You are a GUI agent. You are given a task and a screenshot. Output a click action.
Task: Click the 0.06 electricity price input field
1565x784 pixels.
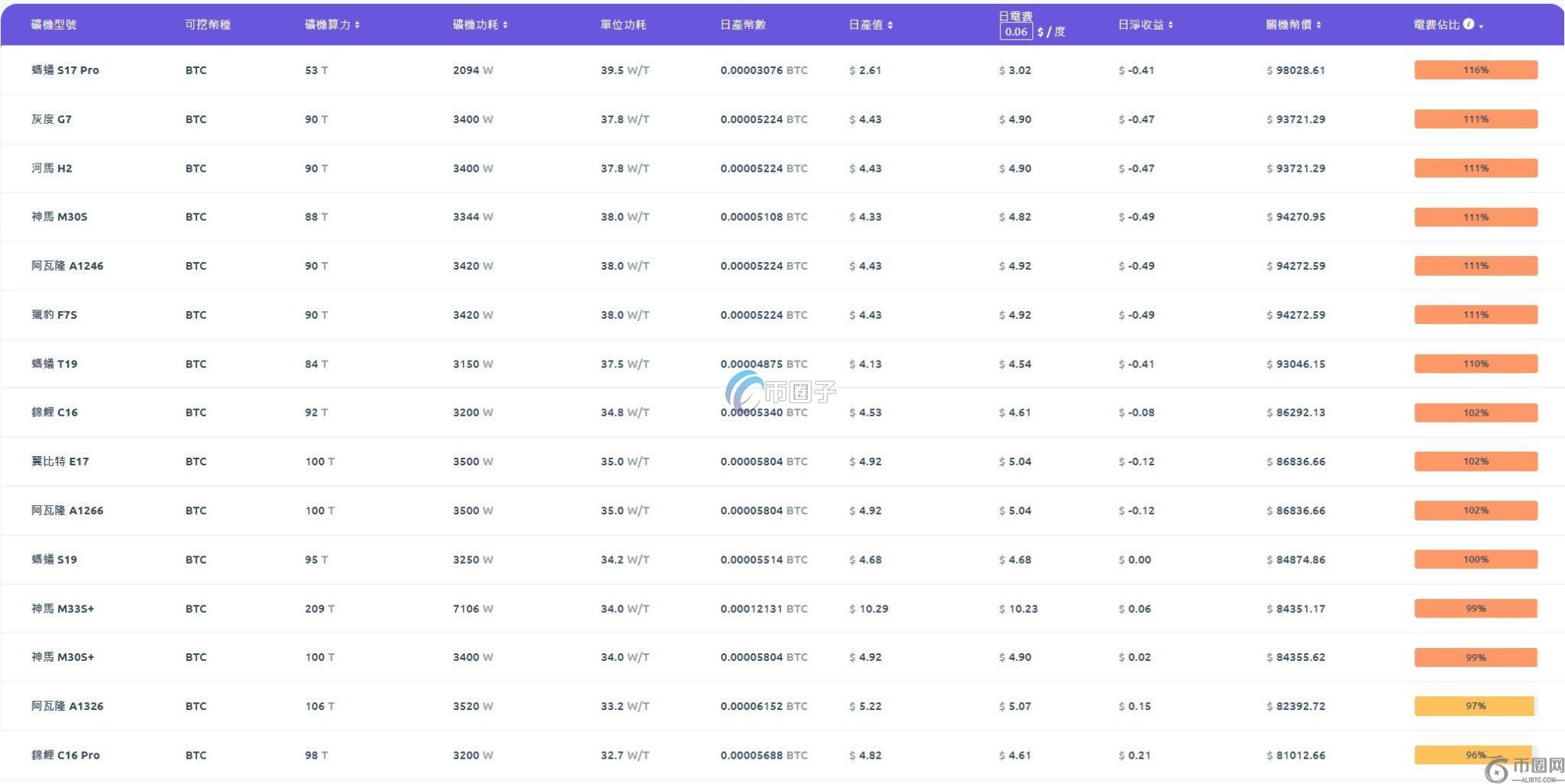(1016, 31)
